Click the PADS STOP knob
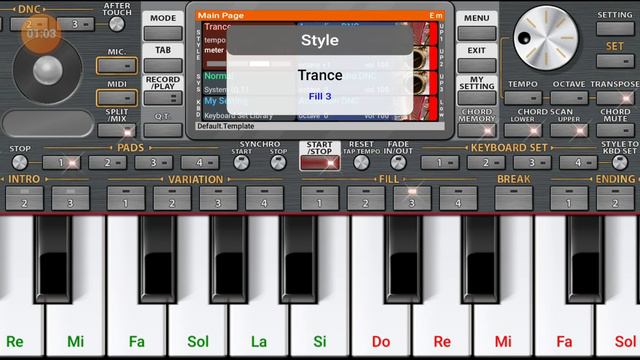 tap(19, 162)
